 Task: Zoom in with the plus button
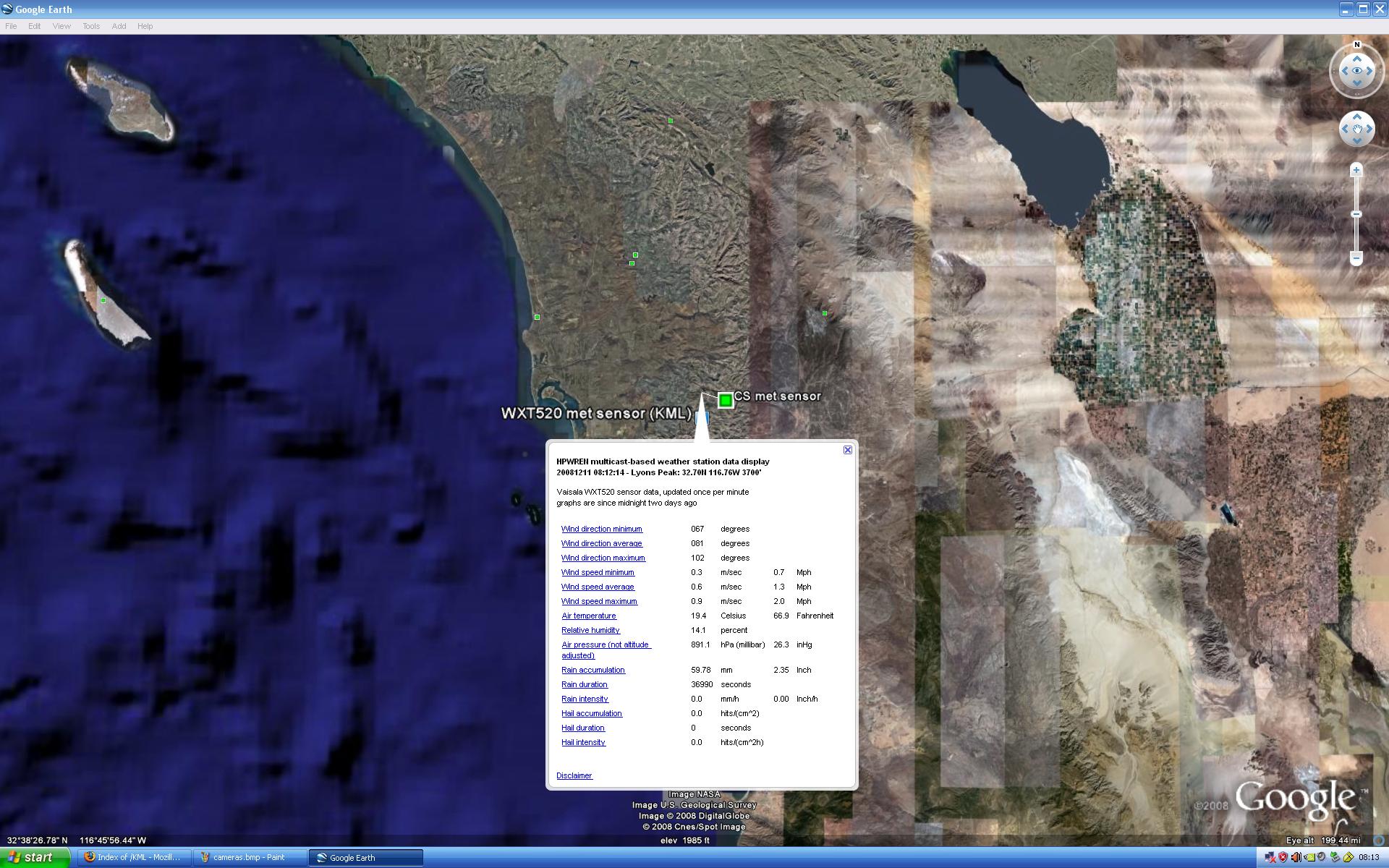1356,170
